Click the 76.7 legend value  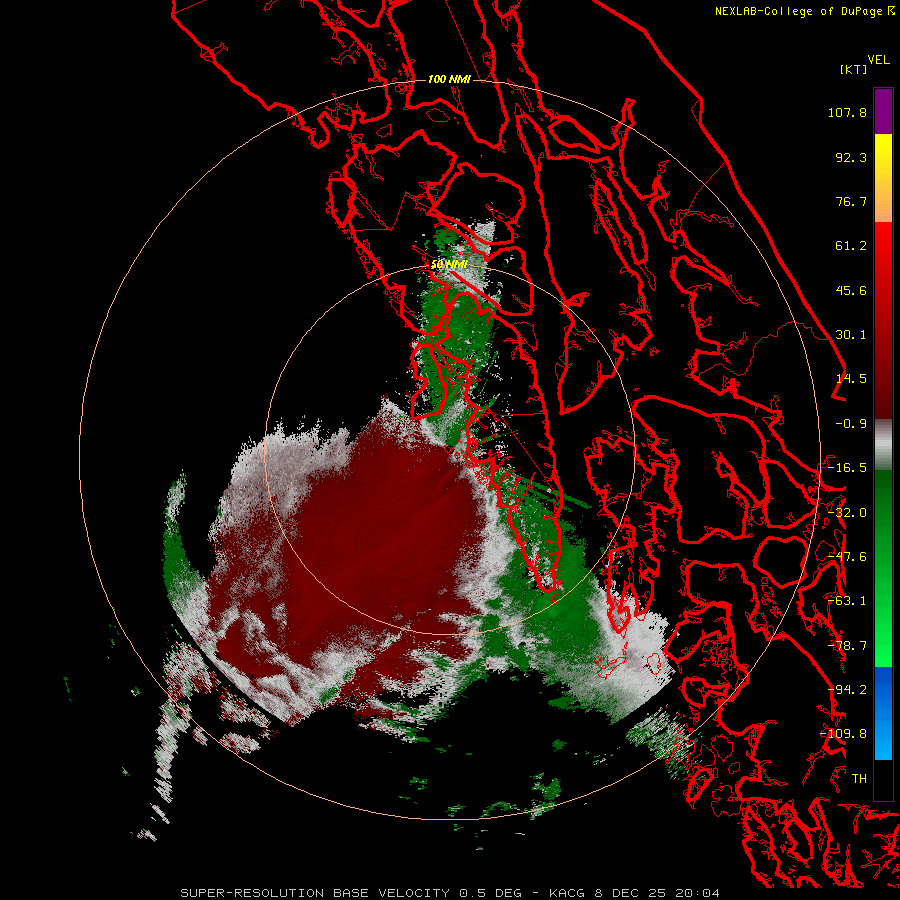[x=851, y=201]
